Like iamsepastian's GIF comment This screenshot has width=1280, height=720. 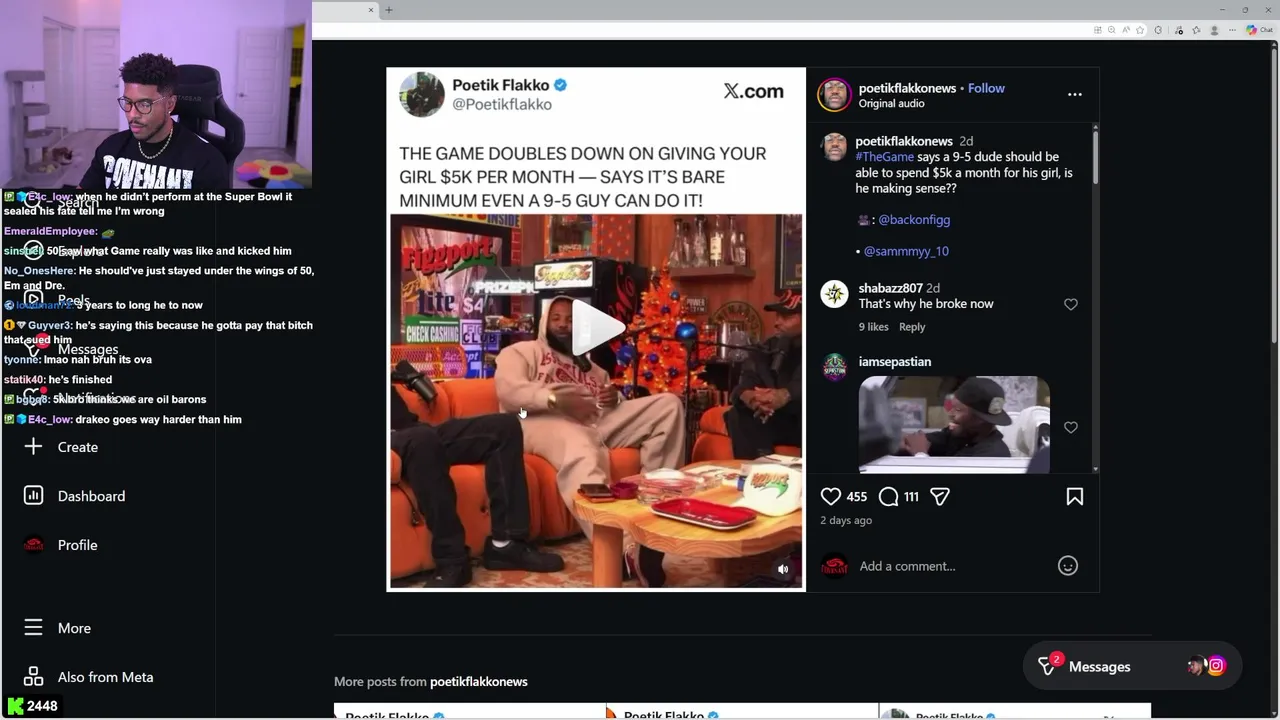tap(1071, 427)
